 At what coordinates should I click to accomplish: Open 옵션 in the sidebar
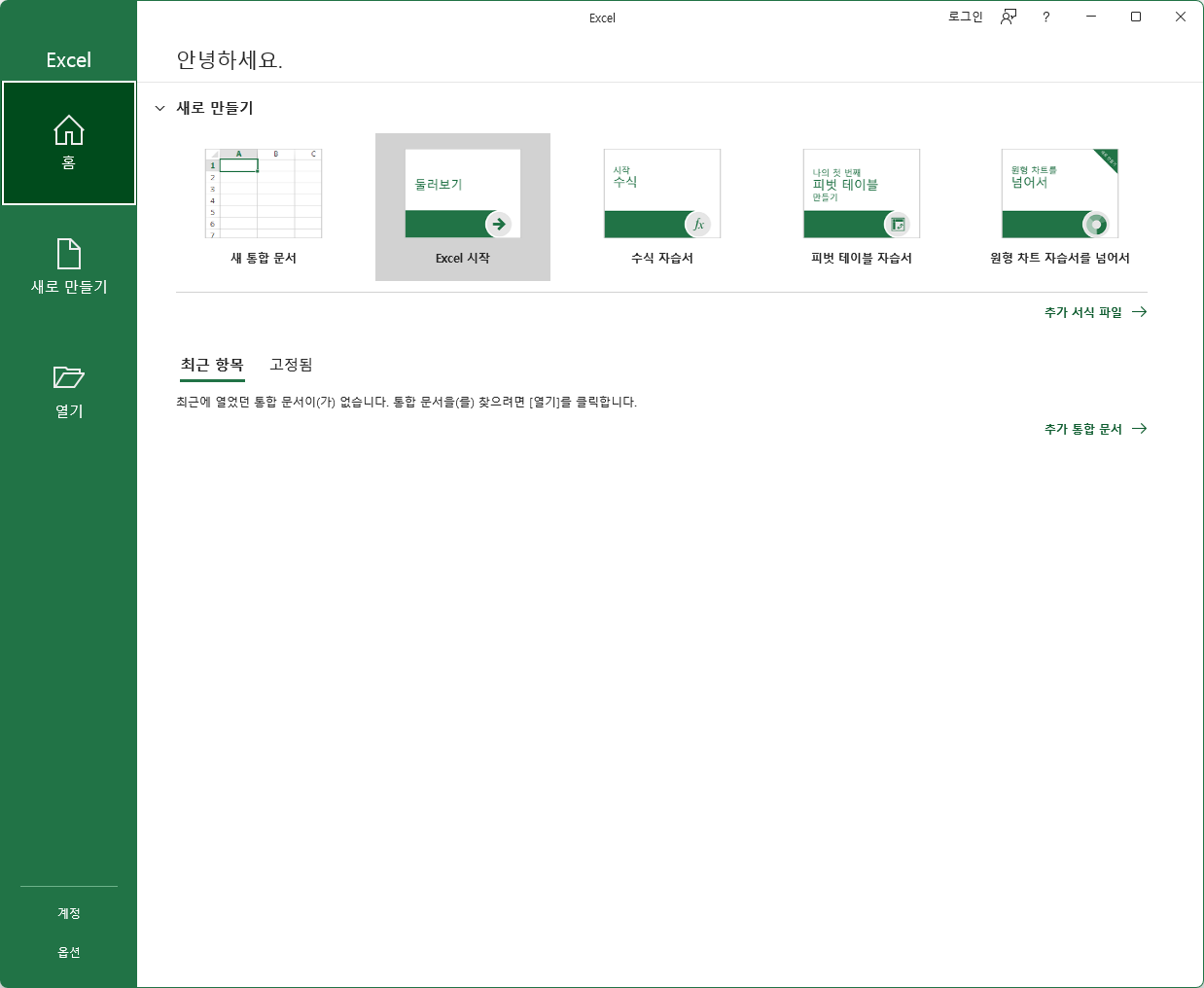[69, 952]
